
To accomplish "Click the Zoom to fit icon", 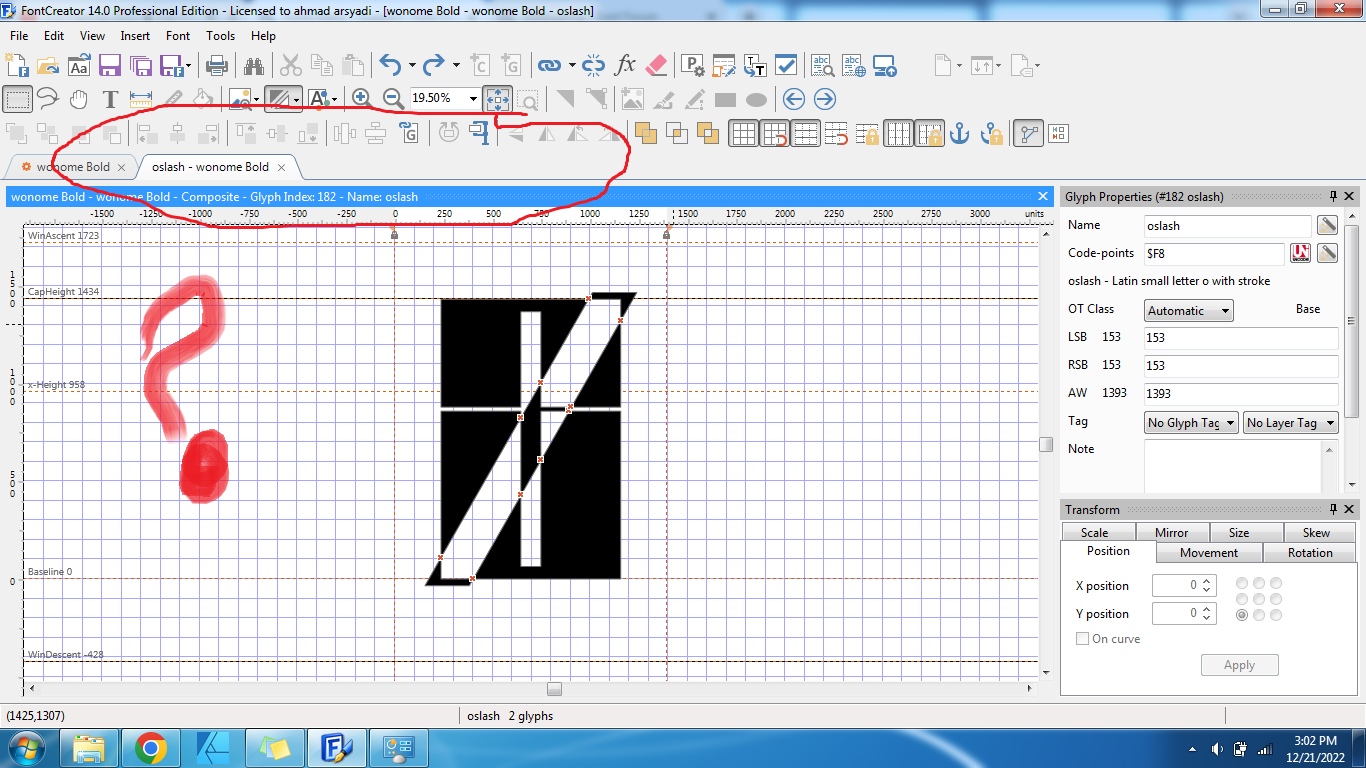I will (x=497, y=99).
